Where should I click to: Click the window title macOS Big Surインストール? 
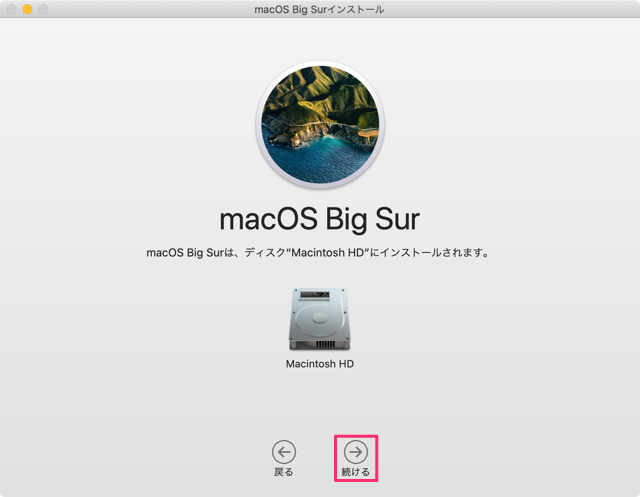(x=319, y=9)
